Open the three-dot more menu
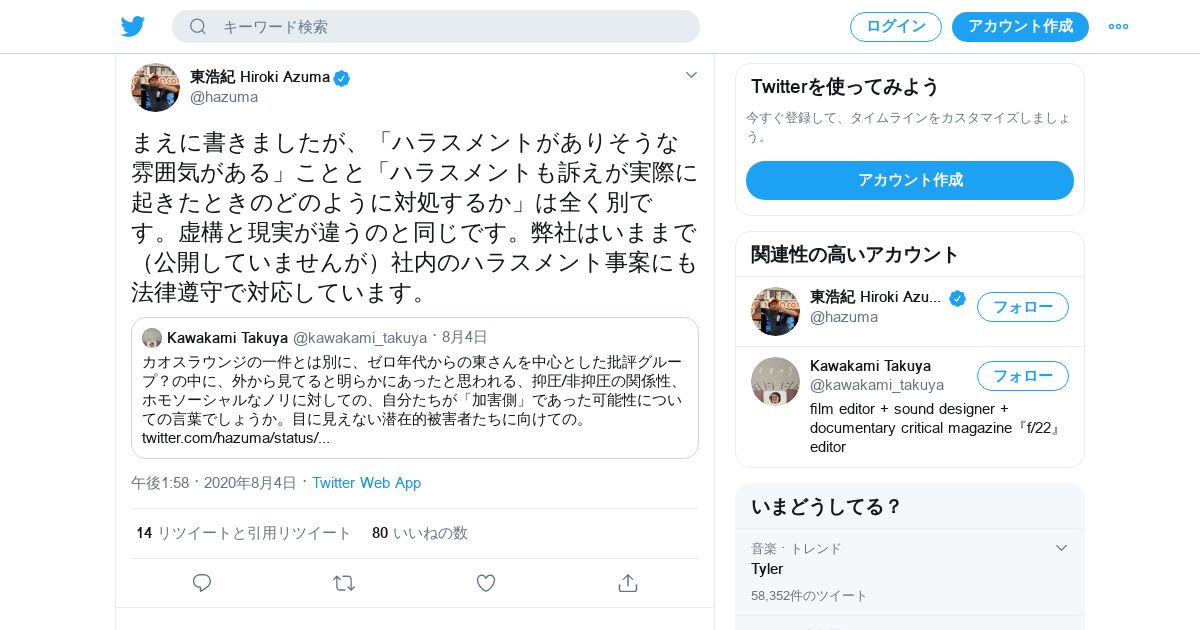The height and width of the screenshot is (630, 1200). (1118, 27)
